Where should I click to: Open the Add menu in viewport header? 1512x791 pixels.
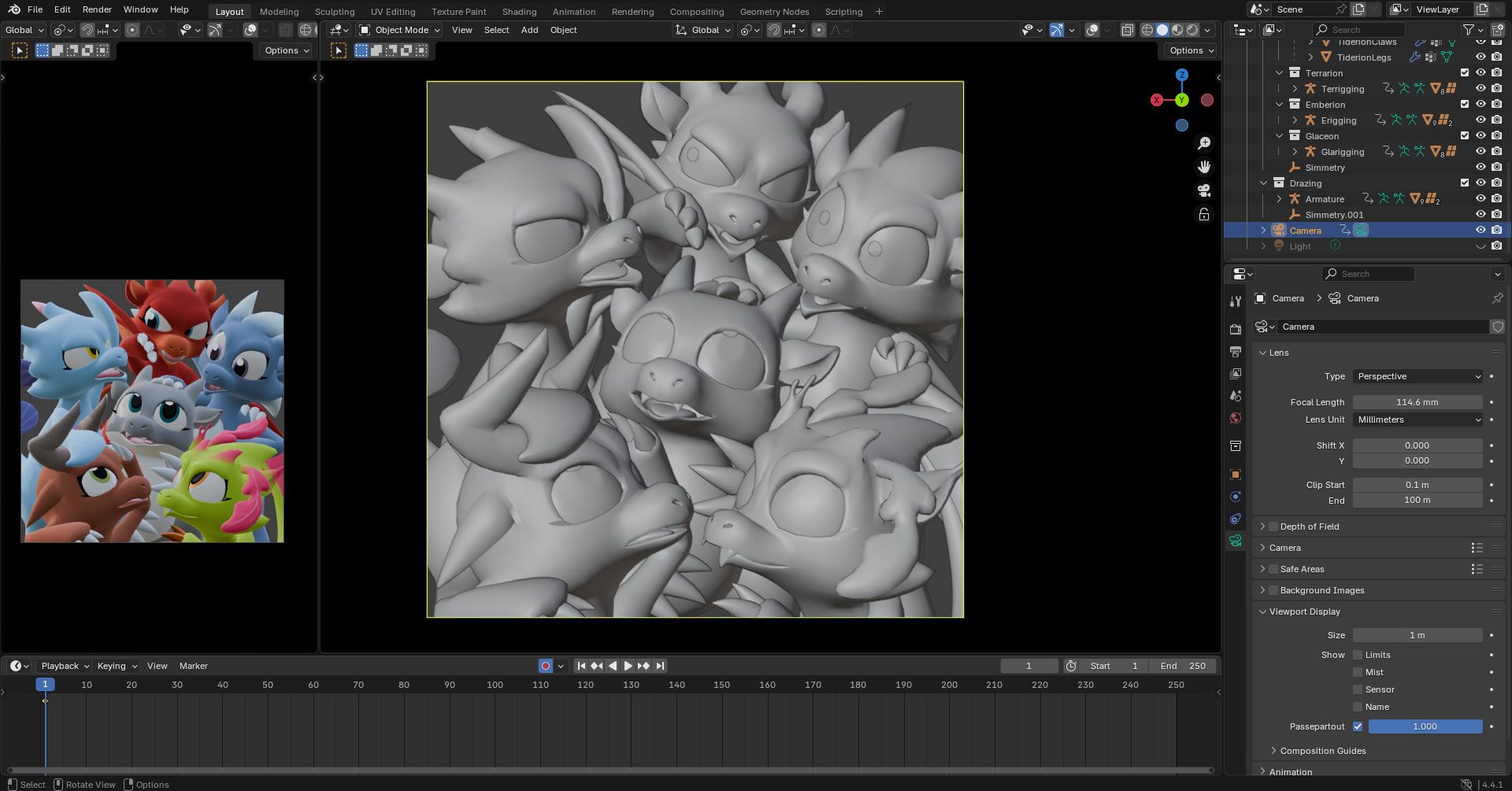click(529, 30)
